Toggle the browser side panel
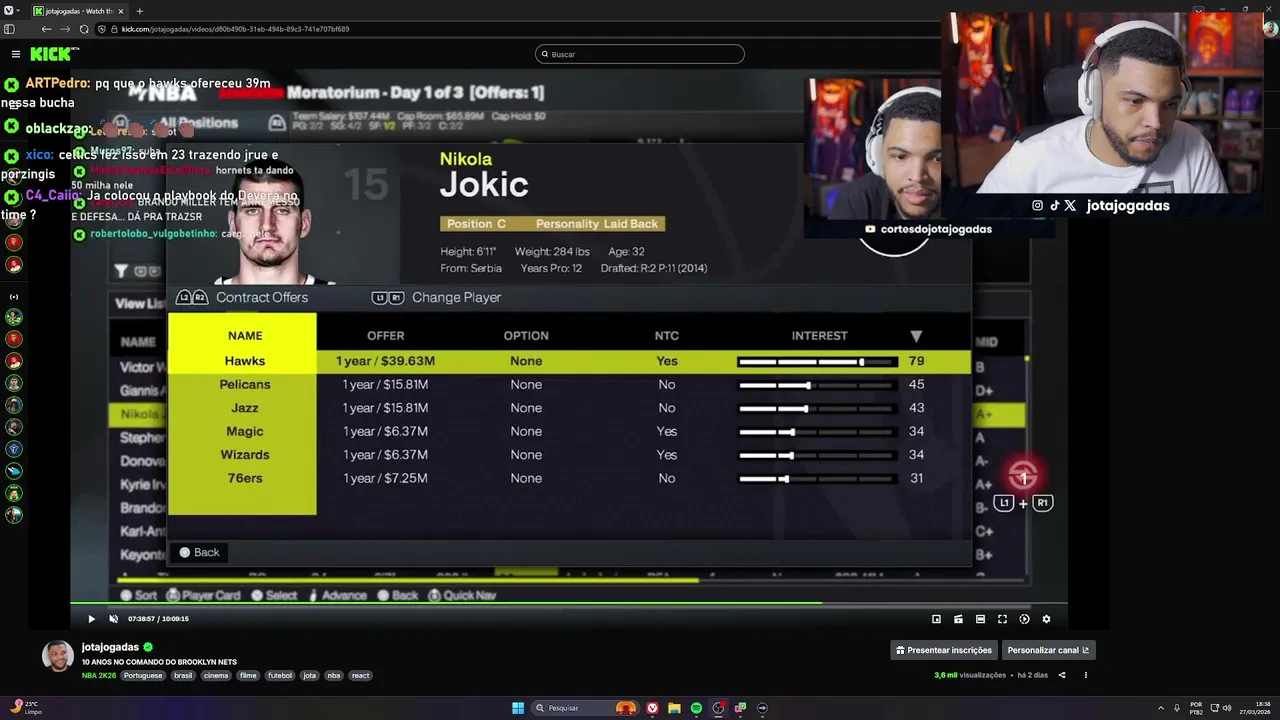The width and height of the screenshot is (1280, 720). 10,29
